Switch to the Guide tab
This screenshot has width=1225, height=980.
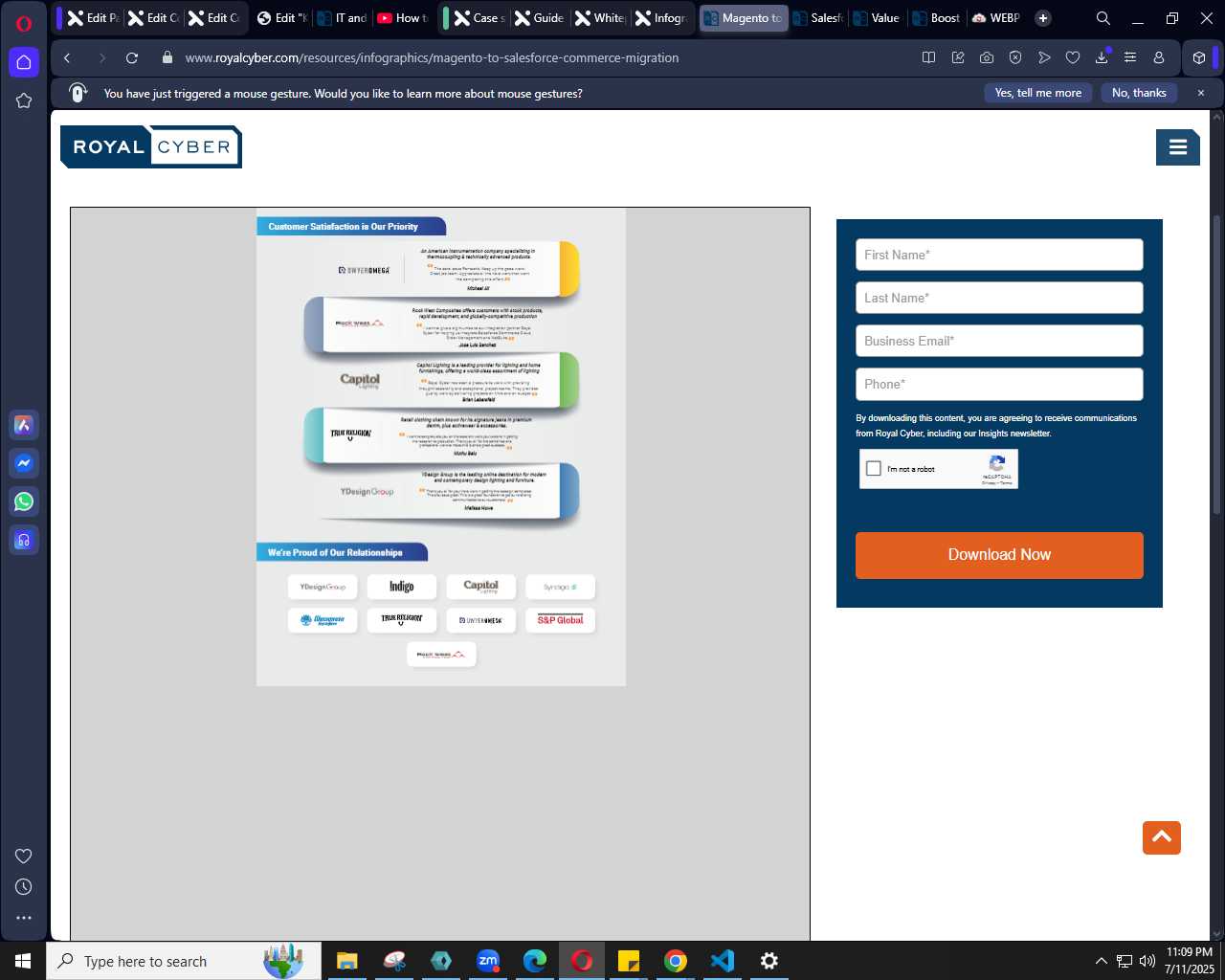(x=541, y=18)
